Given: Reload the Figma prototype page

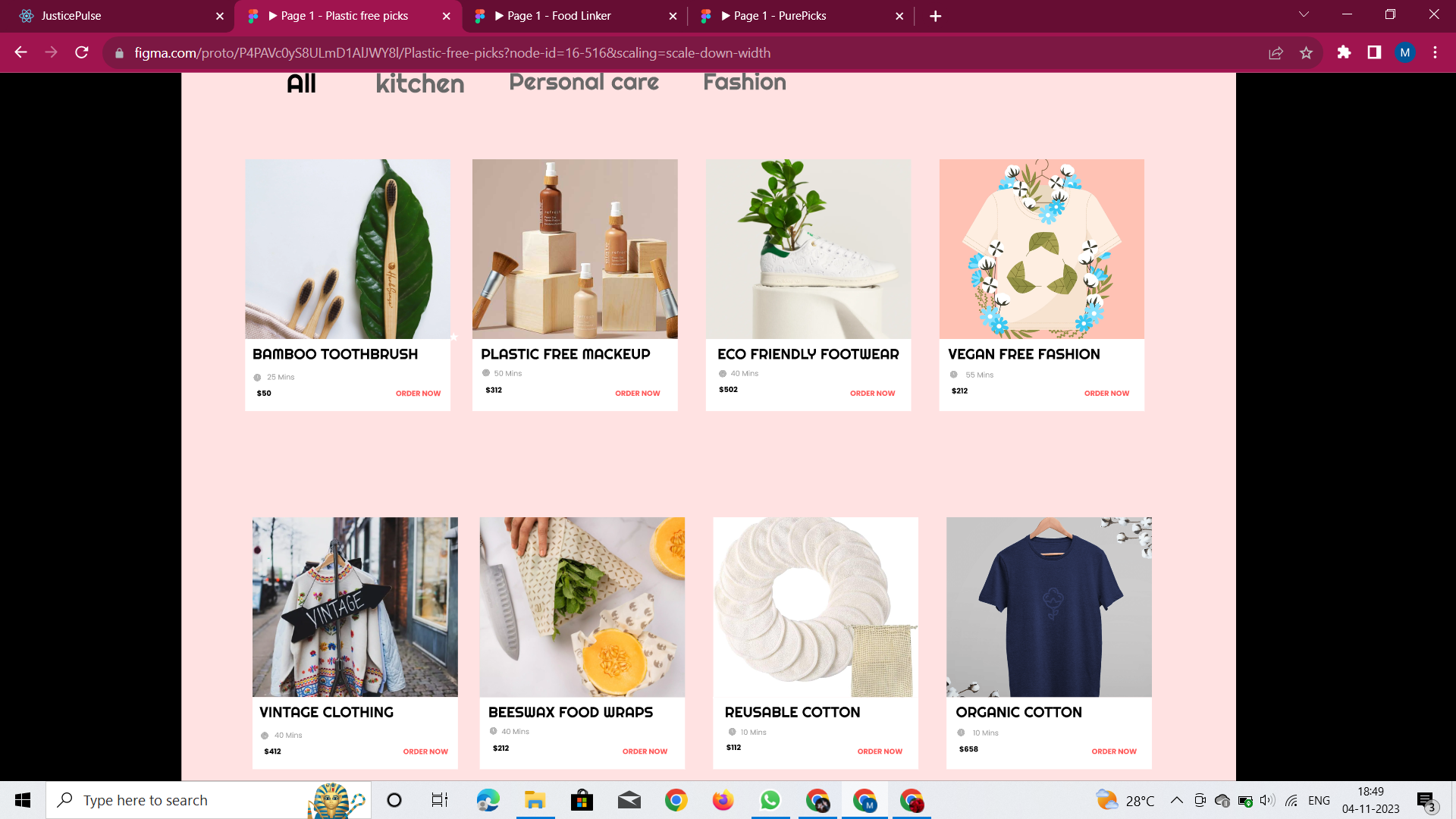Looking at the screenshot, I should (82, 52).
